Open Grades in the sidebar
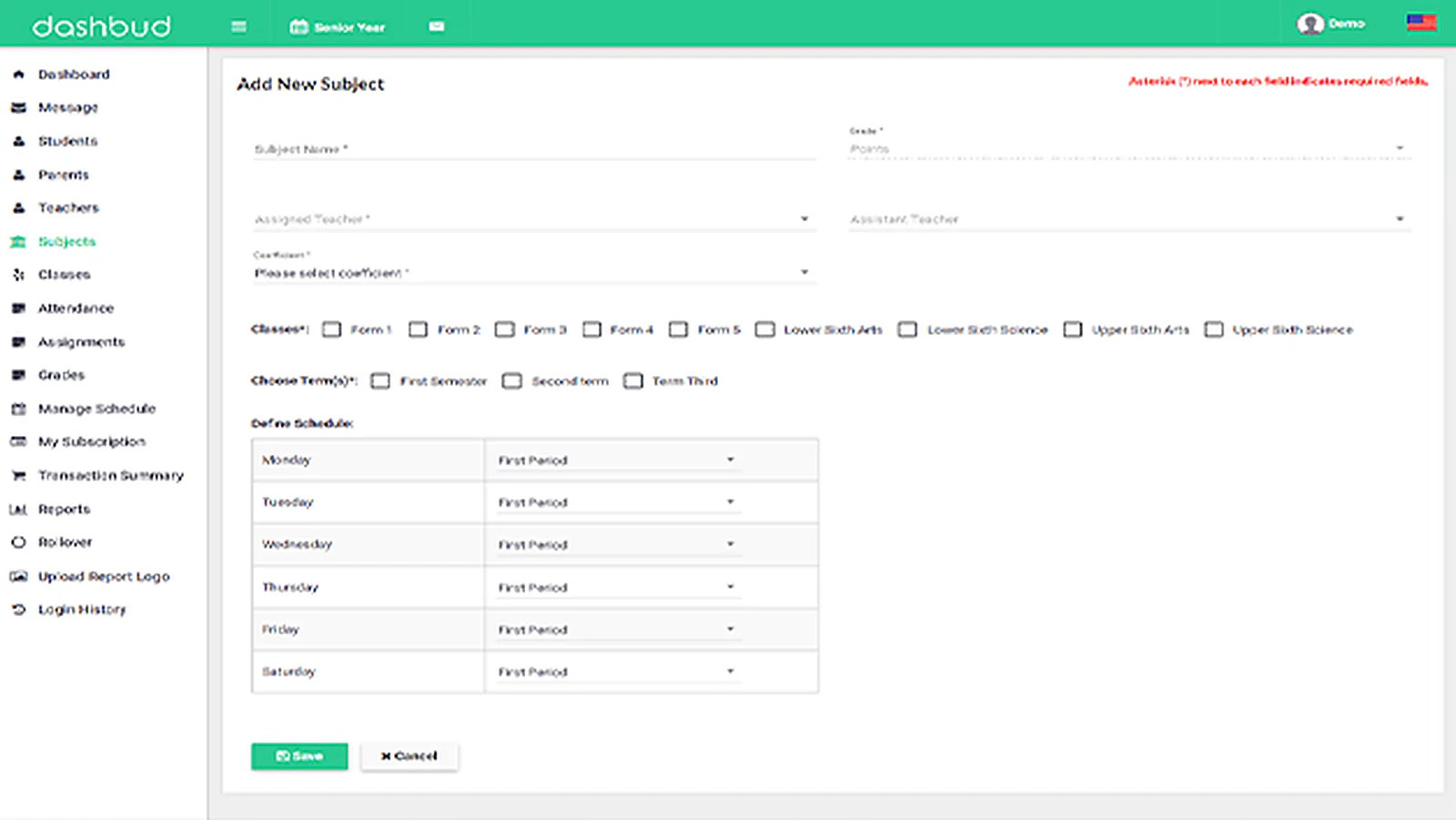This screenshot has height=820, width=1456. (x=61, y=375)
